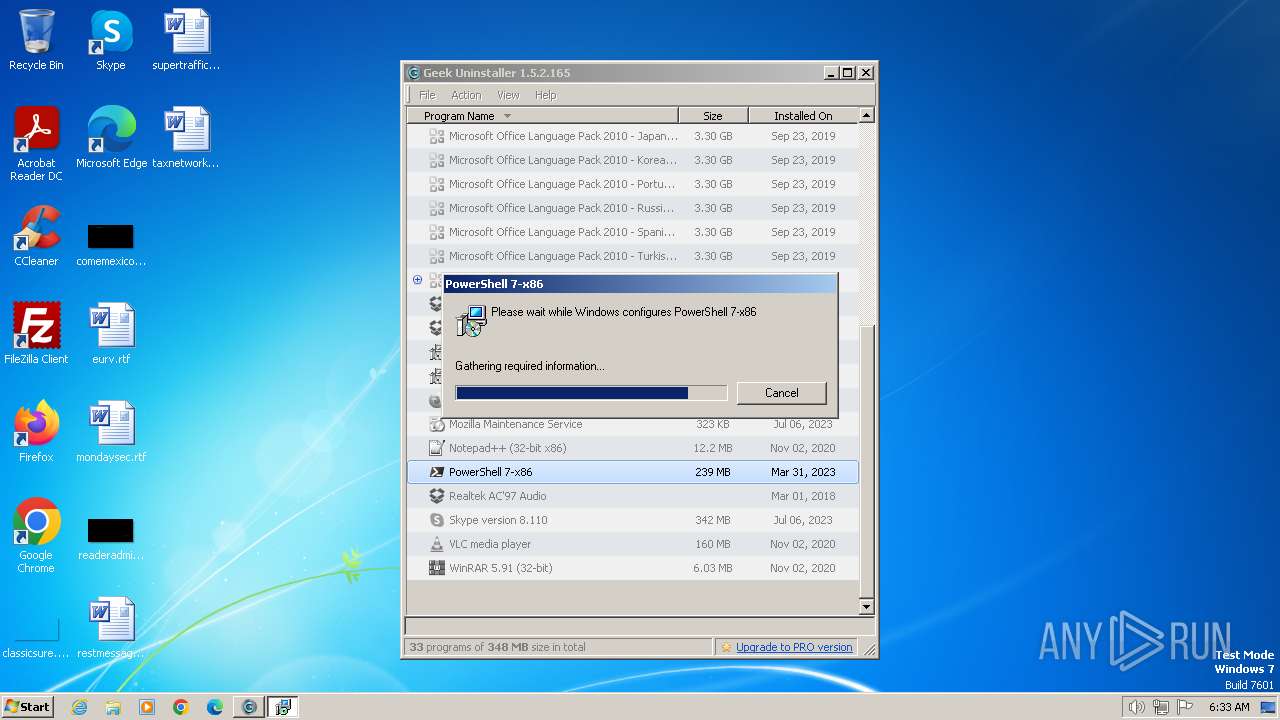Open media player taskbar icon
Viewport: 1280px width, 720px height.
tap(147, 707)
